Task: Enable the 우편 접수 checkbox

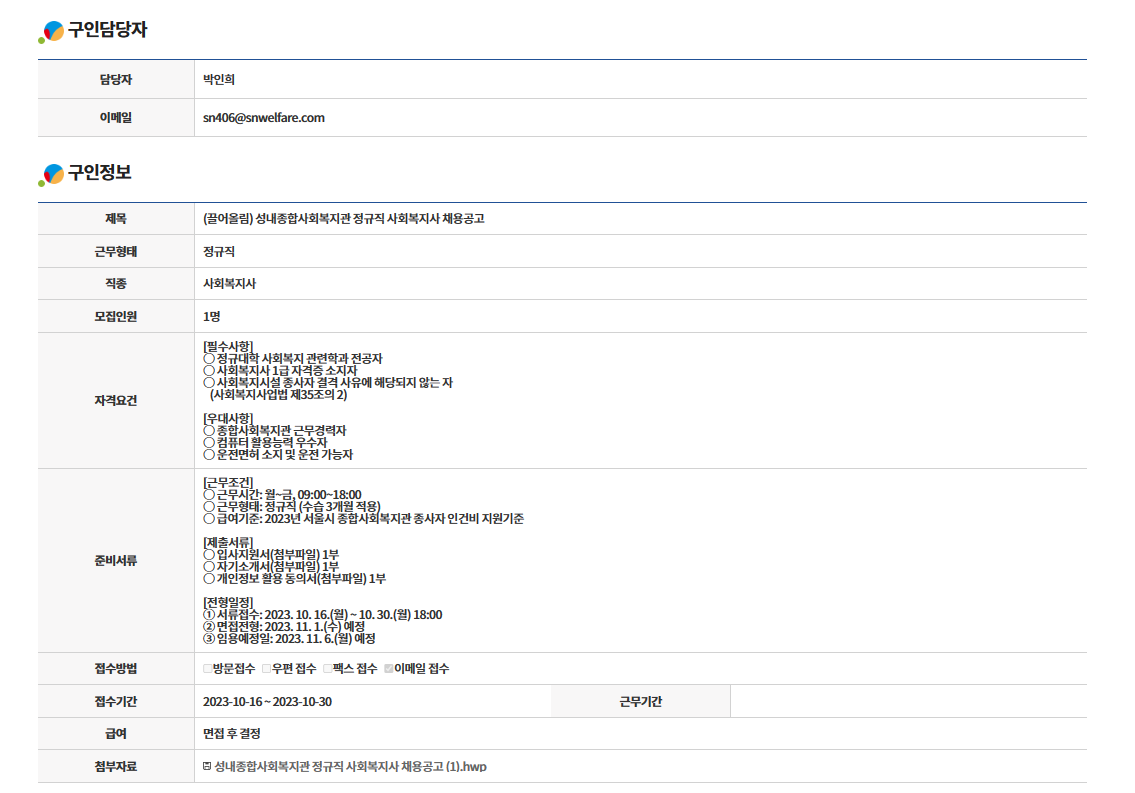Action: [x=266, y=669]
